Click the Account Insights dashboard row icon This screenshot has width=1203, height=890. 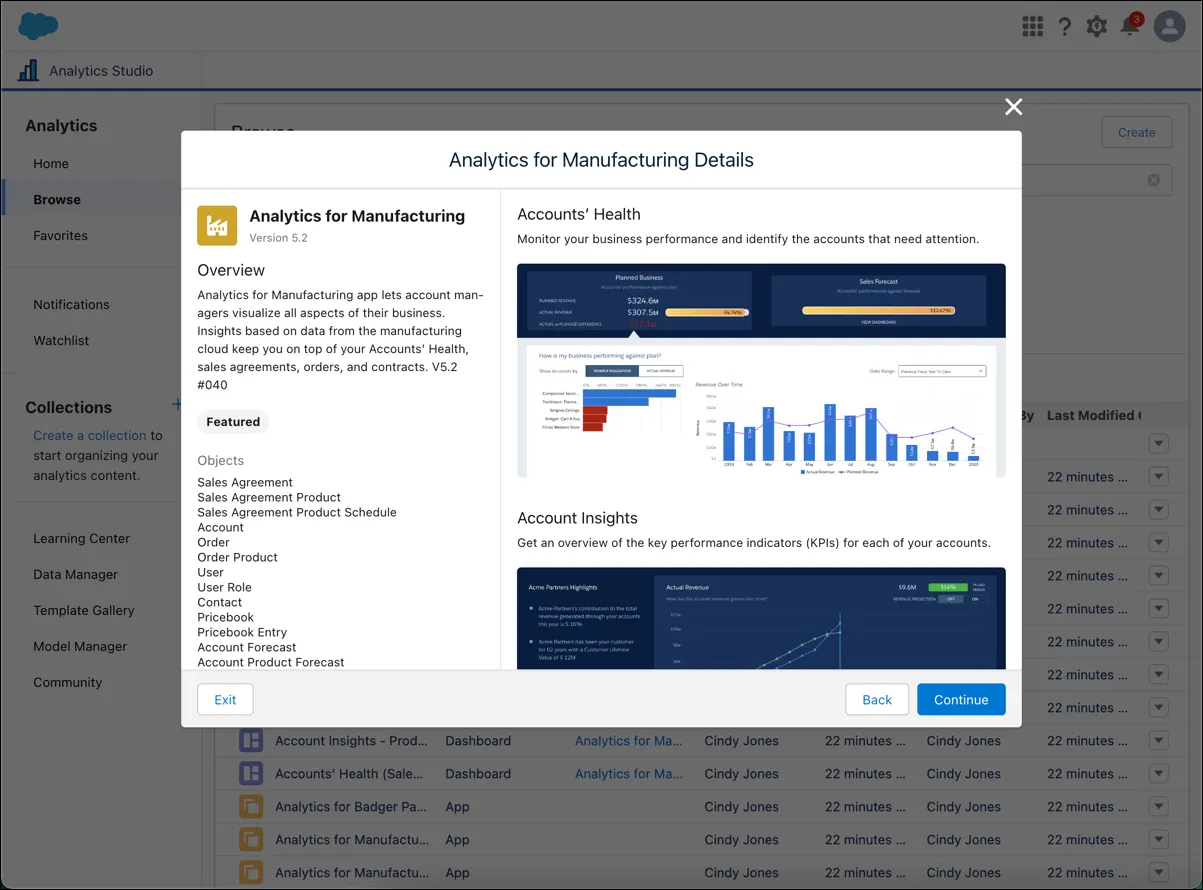250,741
